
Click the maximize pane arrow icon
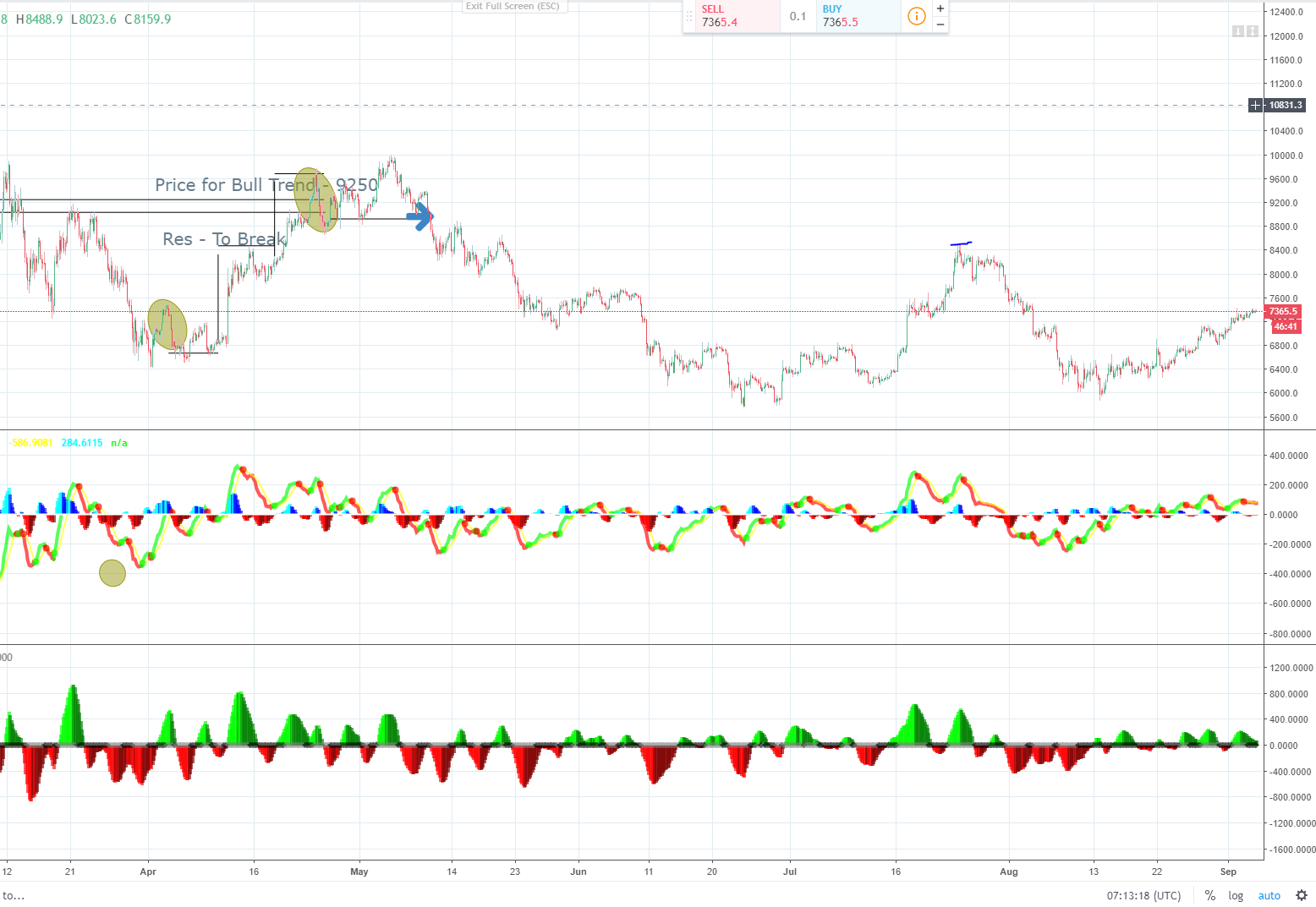pos(1253,31)
